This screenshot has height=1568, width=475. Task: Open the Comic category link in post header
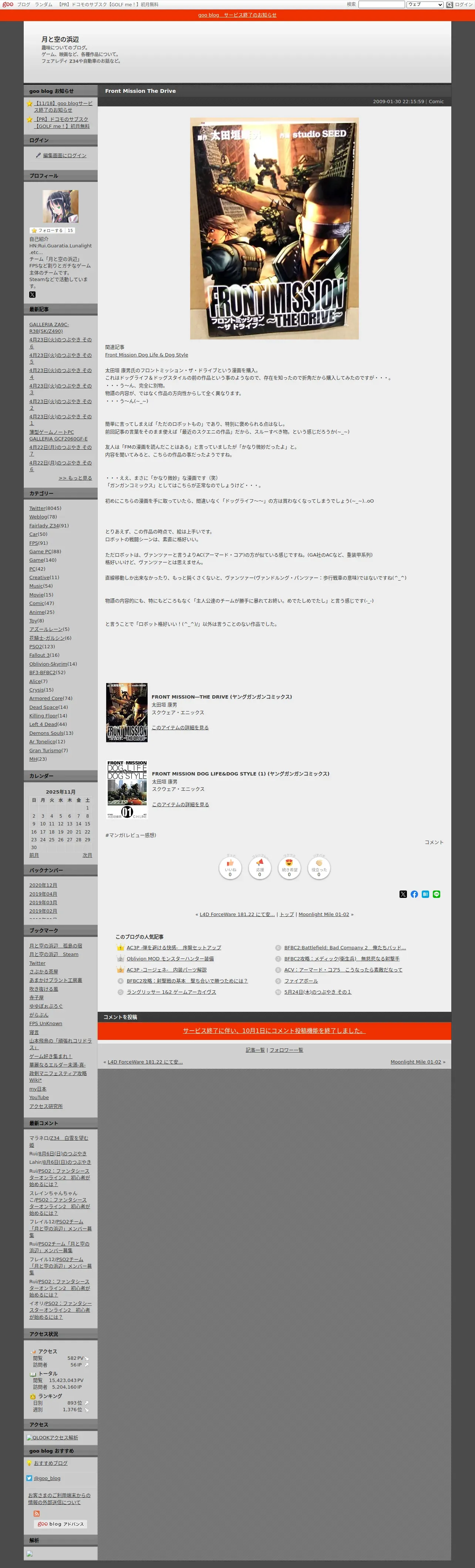pyautogui.click(x=436, y=102)
